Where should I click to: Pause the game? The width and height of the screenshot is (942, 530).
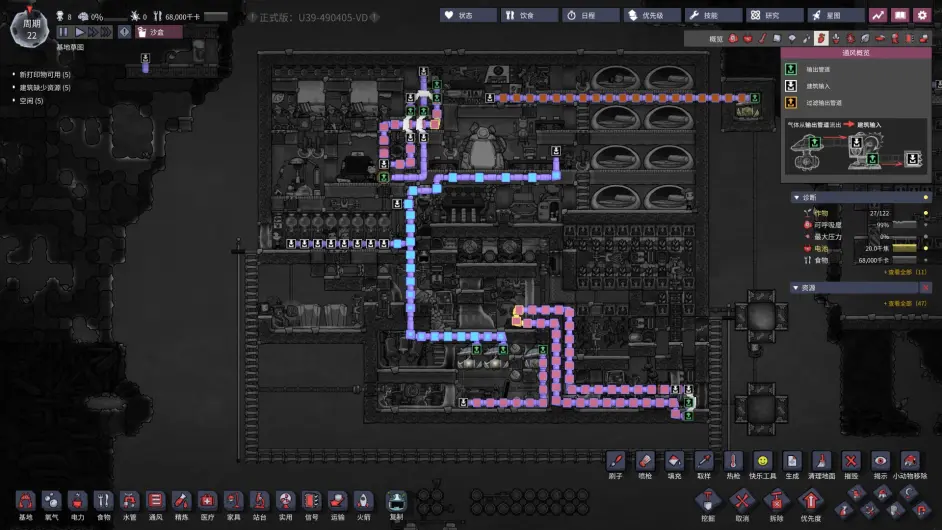coord(63,32)
